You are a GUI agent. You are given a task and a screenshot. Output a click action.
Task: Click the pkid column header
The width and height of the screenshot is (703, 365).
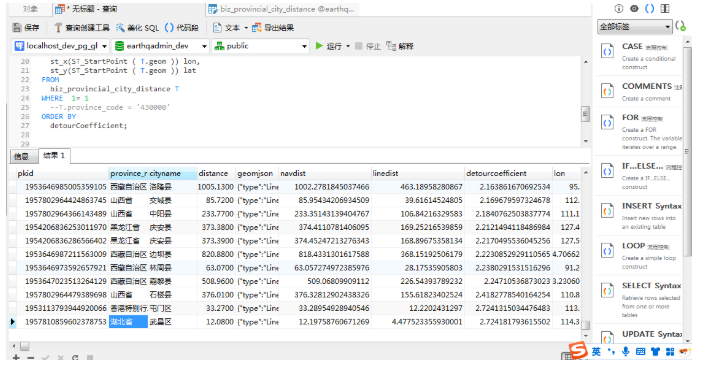[x=62, y=174]
